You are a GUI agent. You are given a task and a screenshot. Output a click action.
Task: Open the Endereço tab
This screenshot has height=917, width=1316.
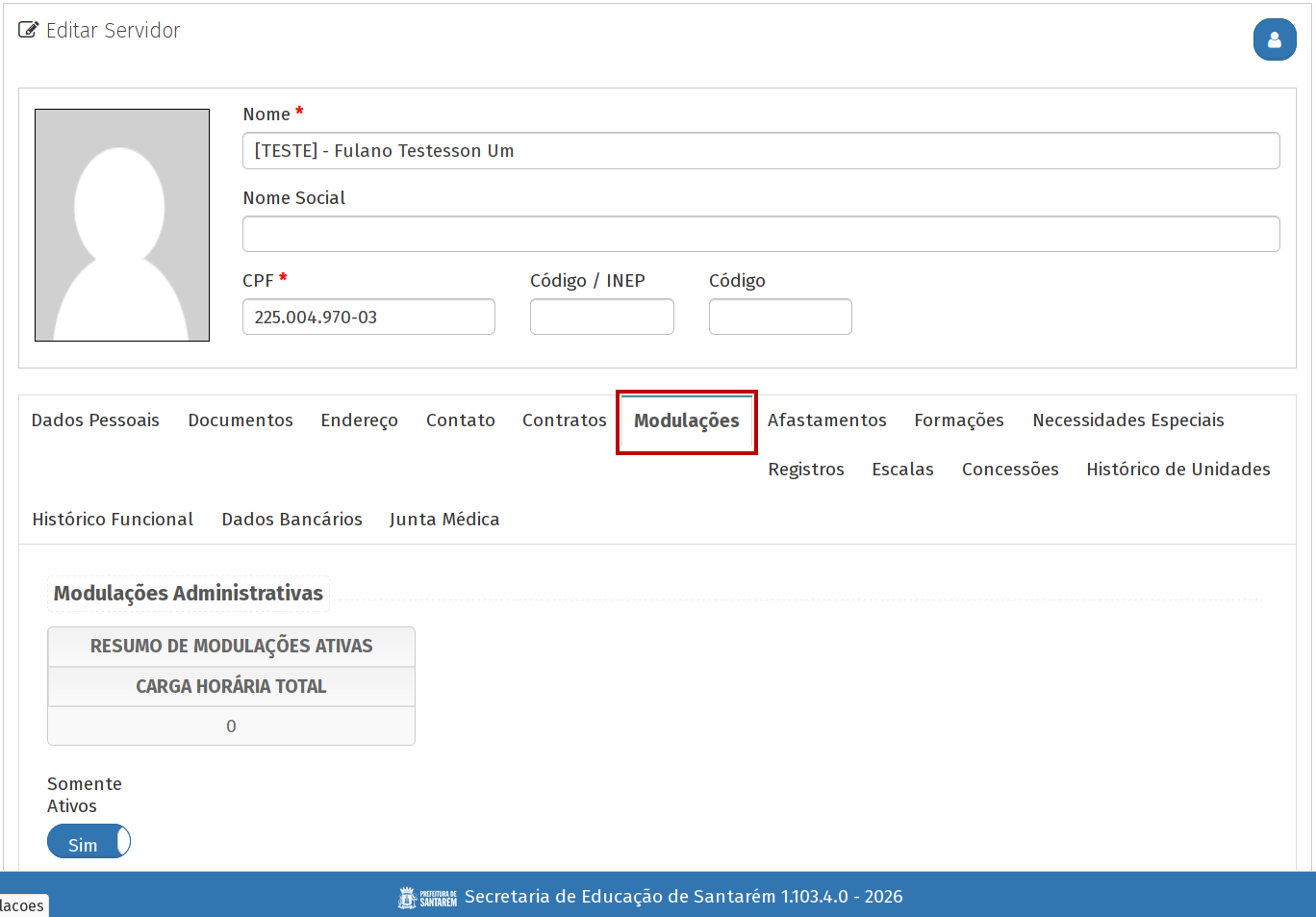pos(359,420)
